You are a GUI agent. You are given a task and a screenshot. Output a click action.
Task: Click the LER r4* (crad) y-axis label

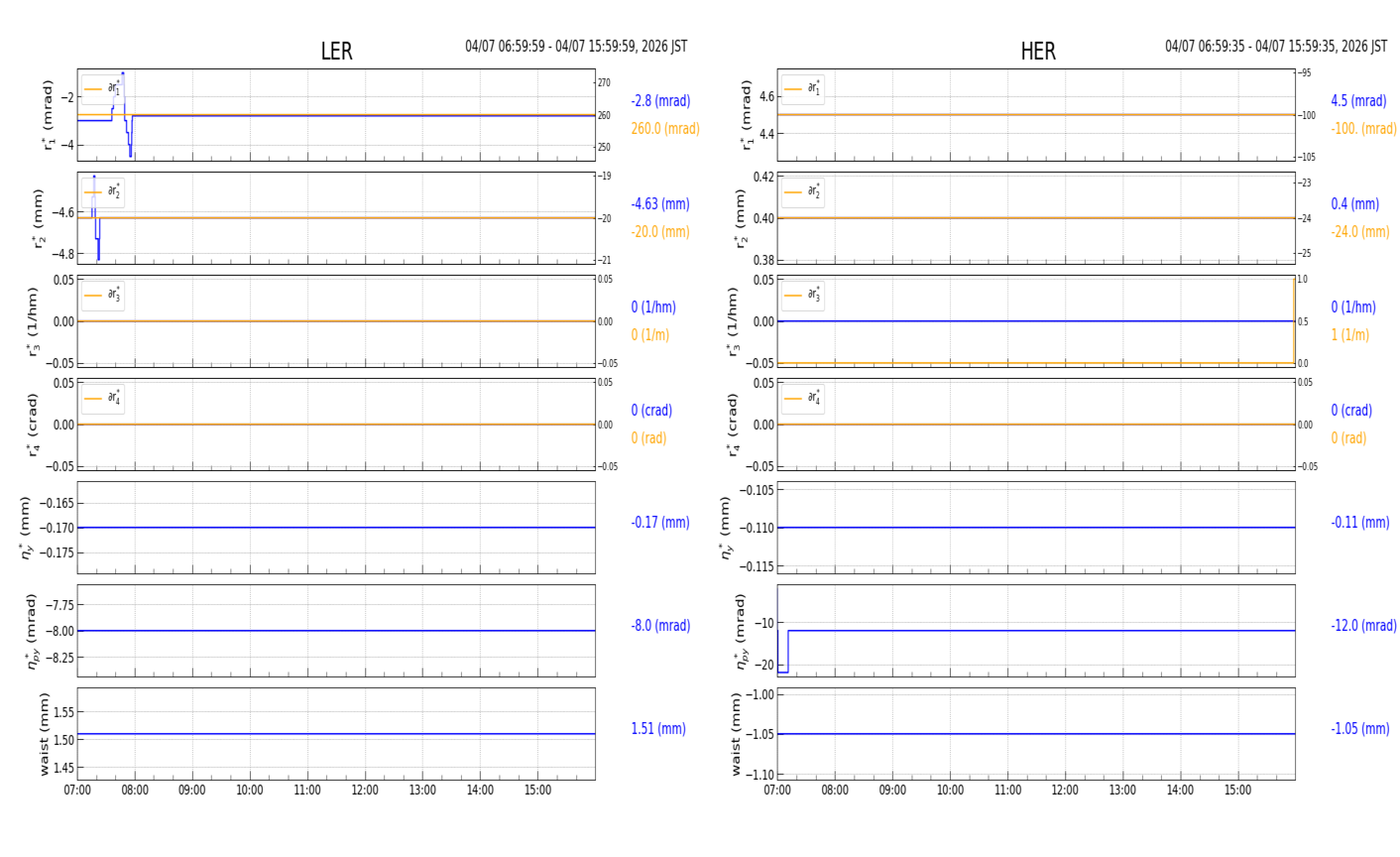click(x=33, y=425)
